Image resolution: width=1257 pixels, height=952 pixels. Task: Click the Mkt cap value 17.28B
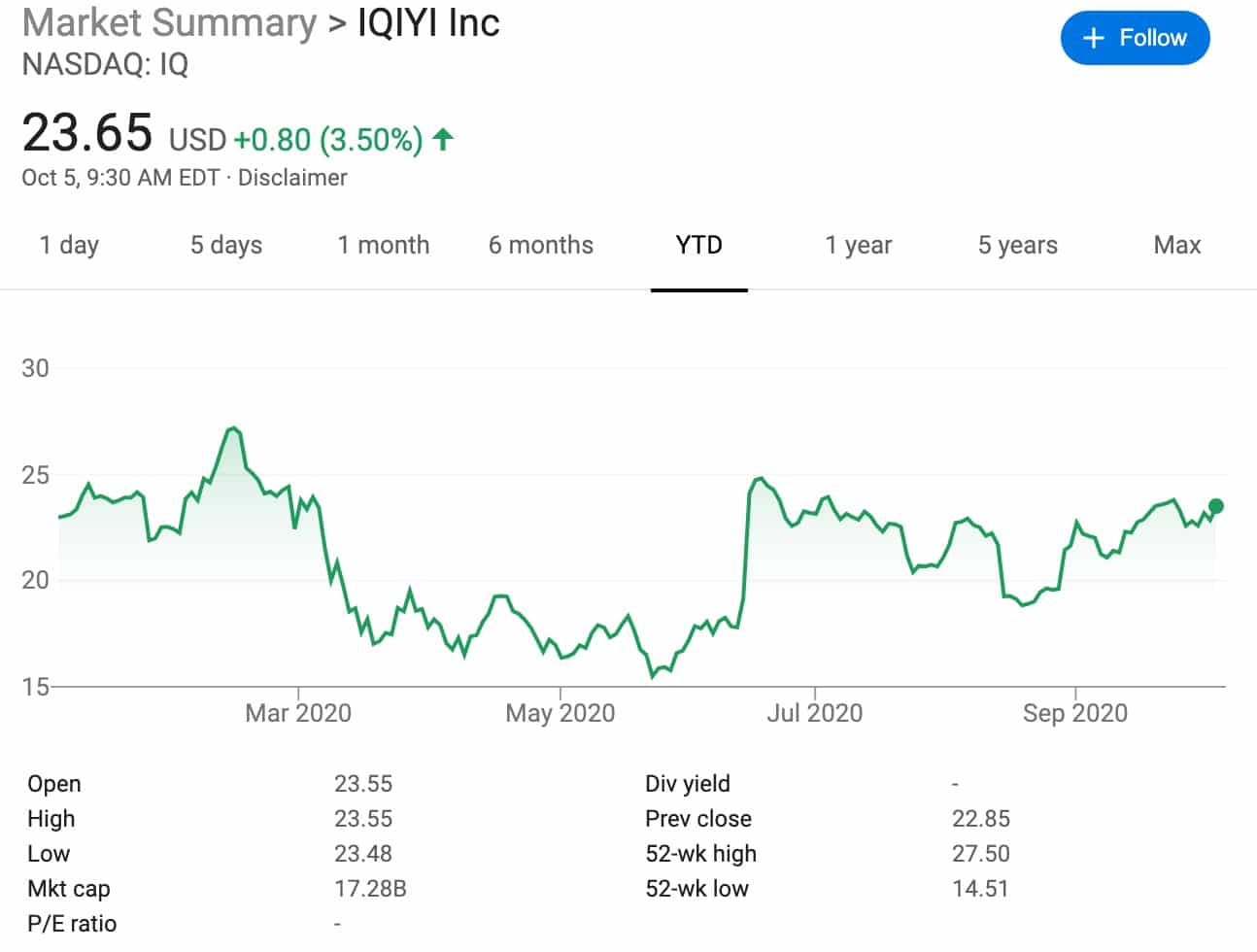click(370, 888)
